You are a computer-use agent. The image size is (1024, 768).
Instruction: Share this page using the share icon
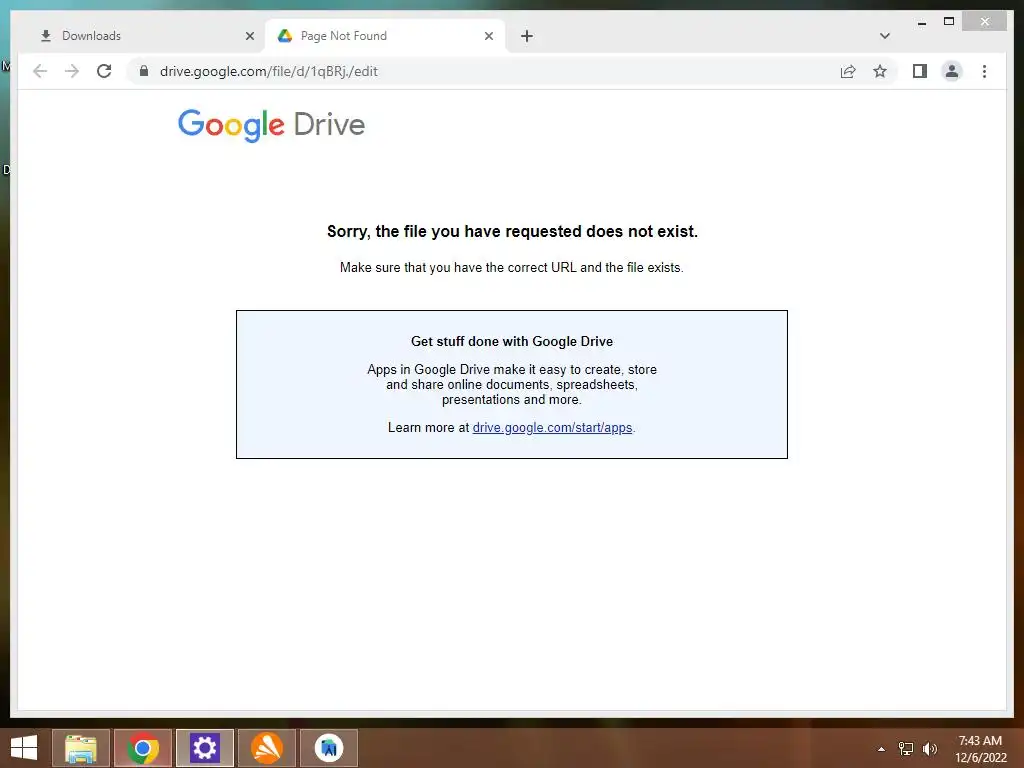click(848, 71)
